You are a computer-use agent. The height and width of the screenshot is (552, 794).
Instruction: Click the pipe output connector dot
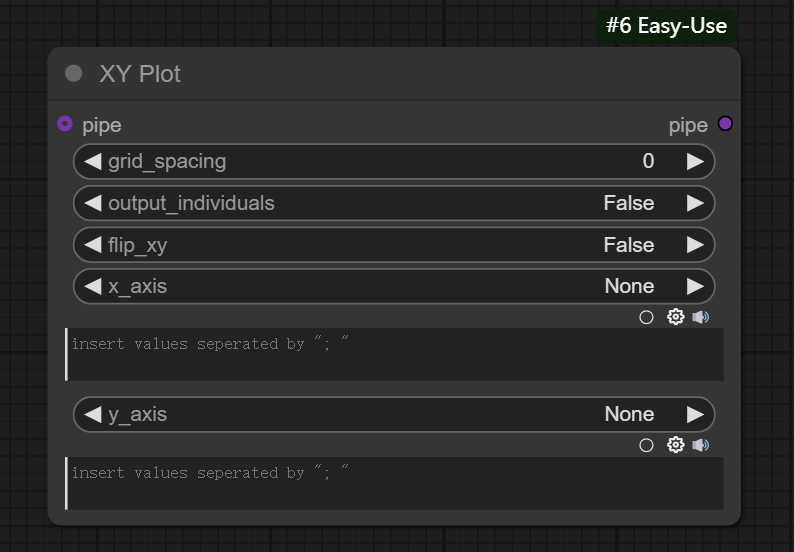tap(725, 124)
